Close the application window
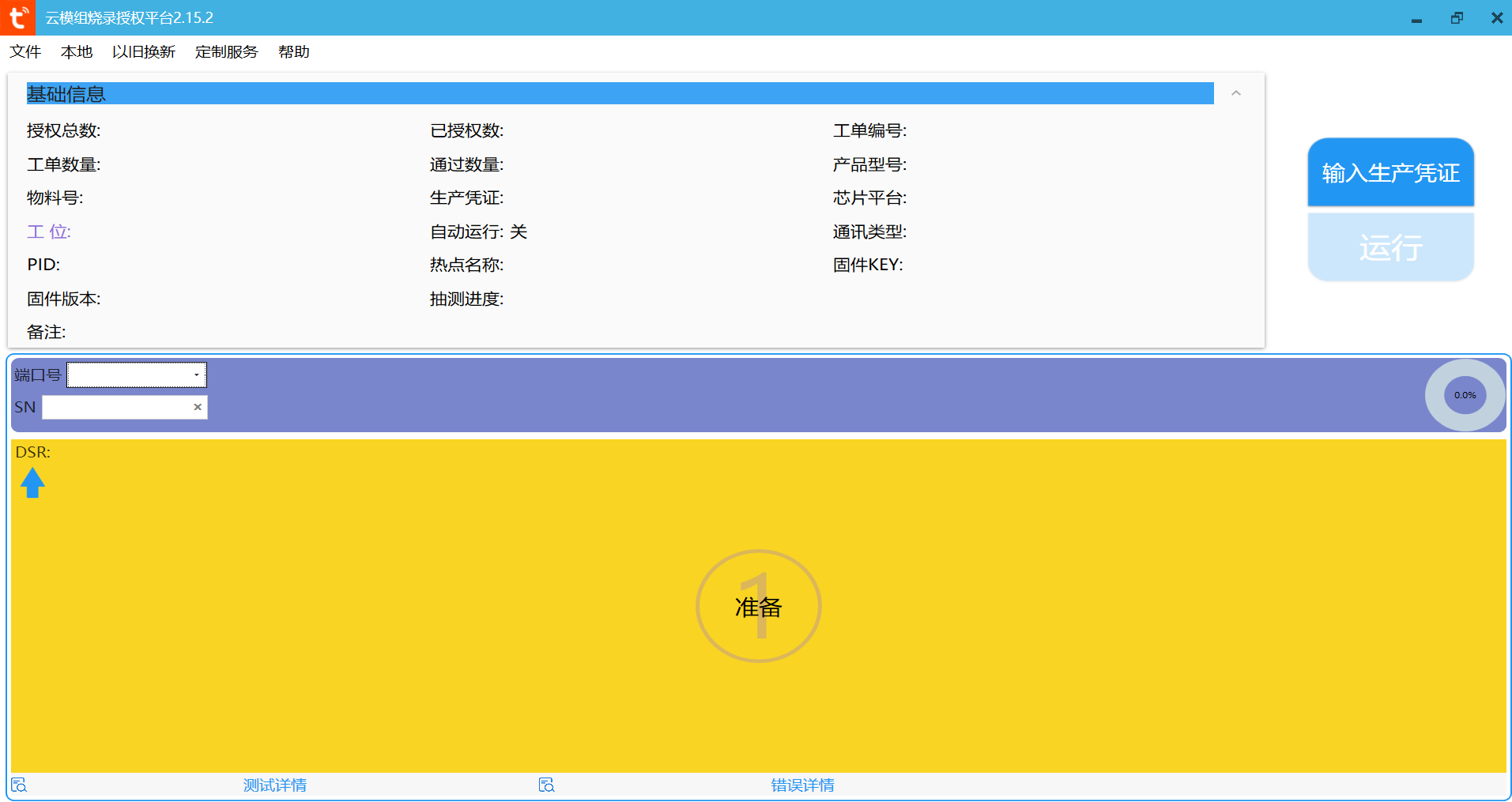 pos(1496,17)
